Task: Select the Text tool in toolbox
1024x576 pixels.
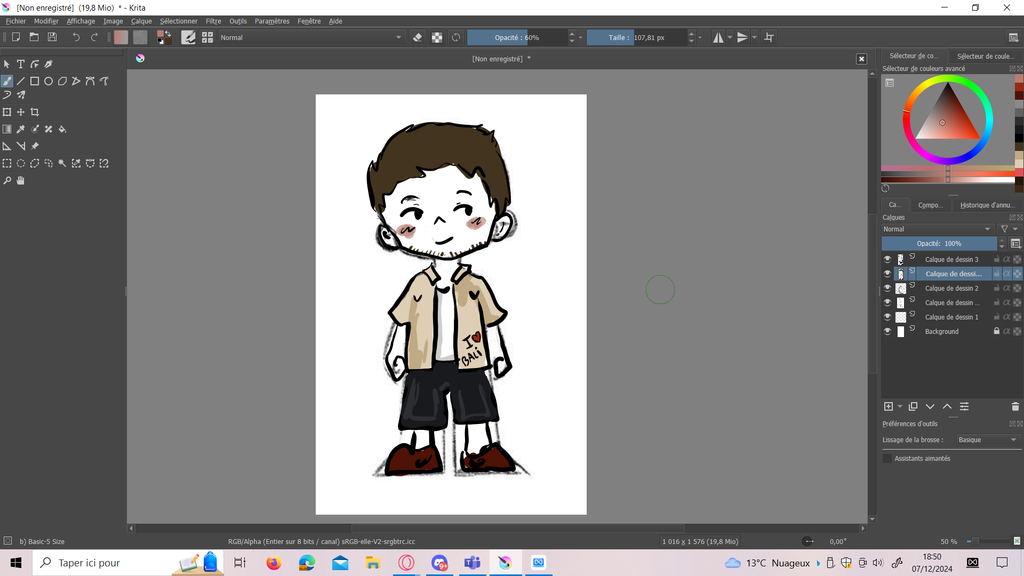Action: coord(20,64)
